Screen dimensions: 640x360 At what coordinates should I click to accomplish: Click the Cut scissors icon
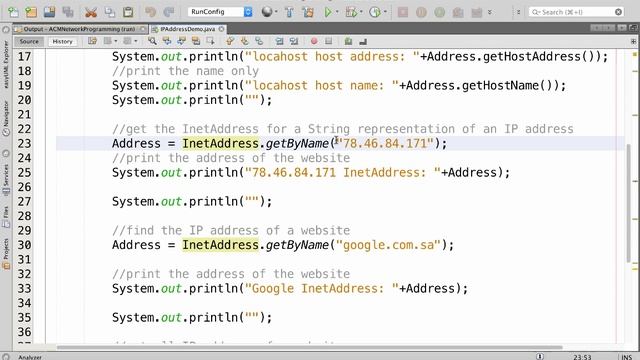(x=91, y=12)
